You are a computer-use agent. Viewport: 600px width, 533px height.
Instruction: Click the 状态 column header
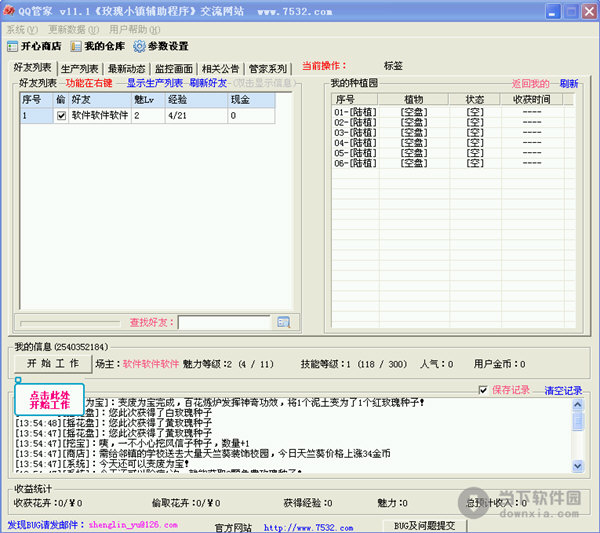[x=475, y=99]
